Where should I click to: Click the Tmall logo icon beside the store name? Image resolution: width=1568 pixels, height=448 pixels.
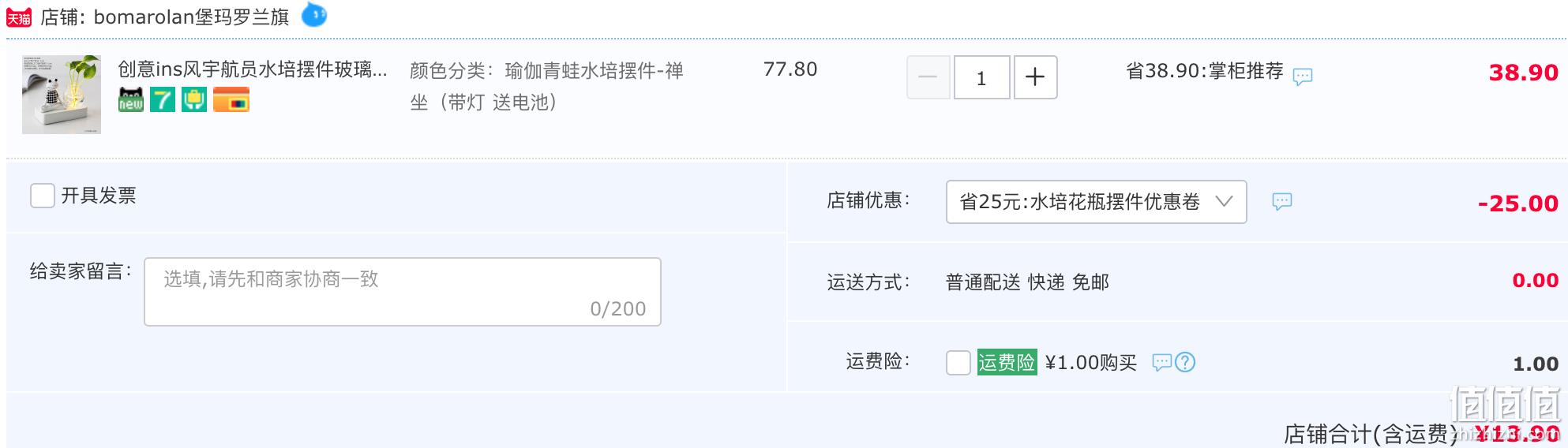click(x=19, y=17)
